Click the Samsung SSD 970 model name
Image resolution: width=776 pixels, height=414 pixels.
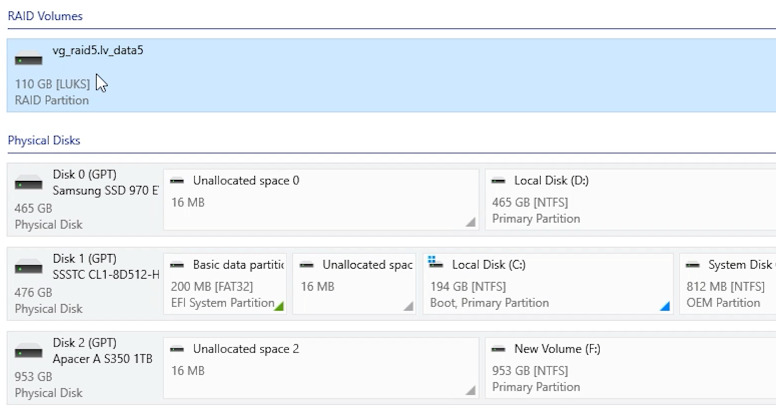tap(106, 190)
